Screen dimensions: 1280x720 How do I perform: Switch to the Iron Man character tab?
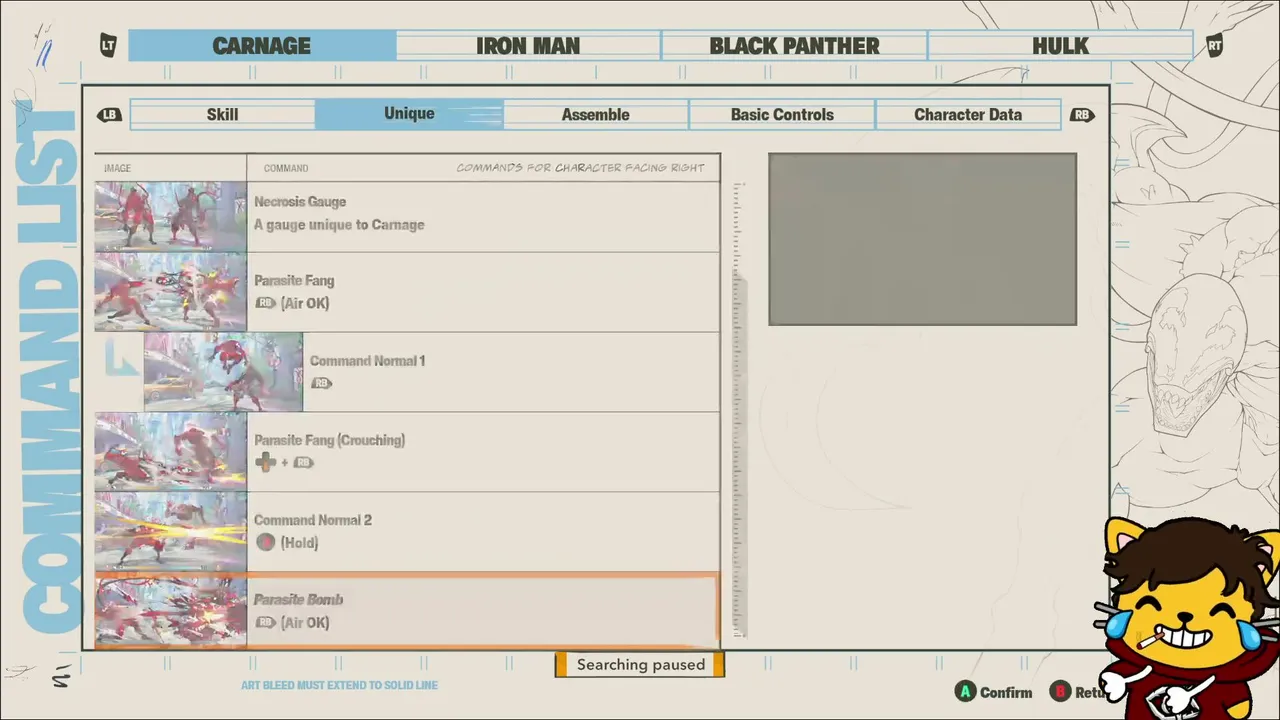528,46
